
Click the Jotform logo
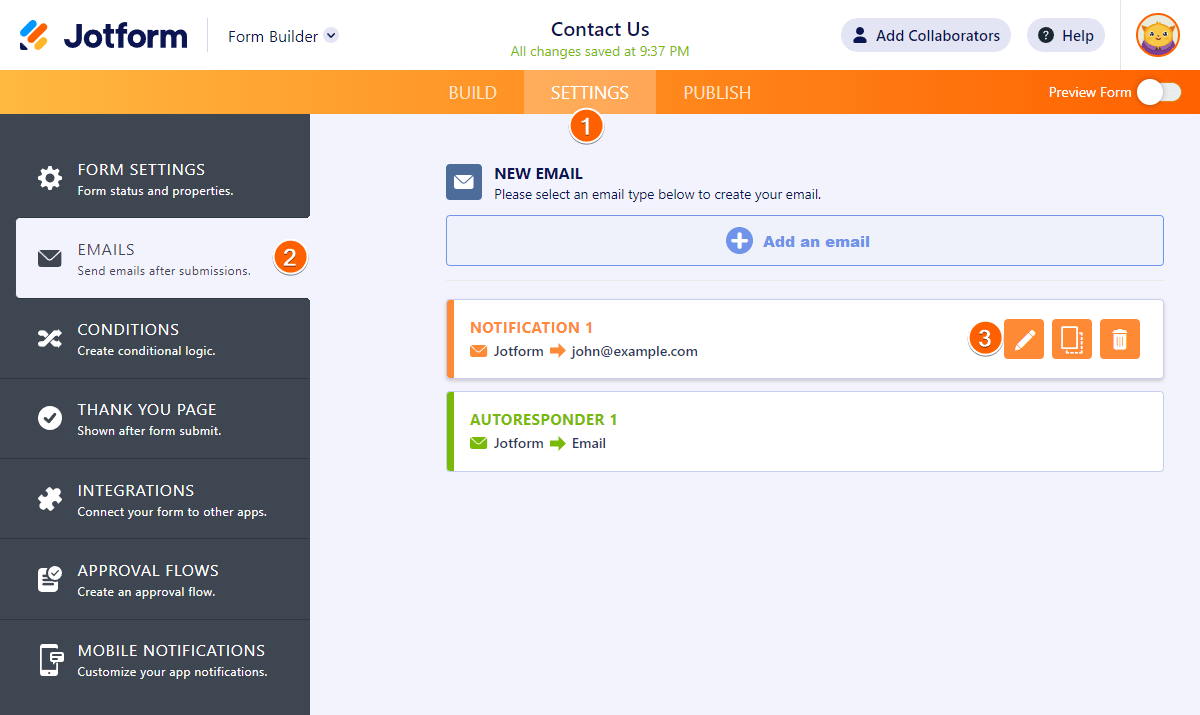click(104, 36)
